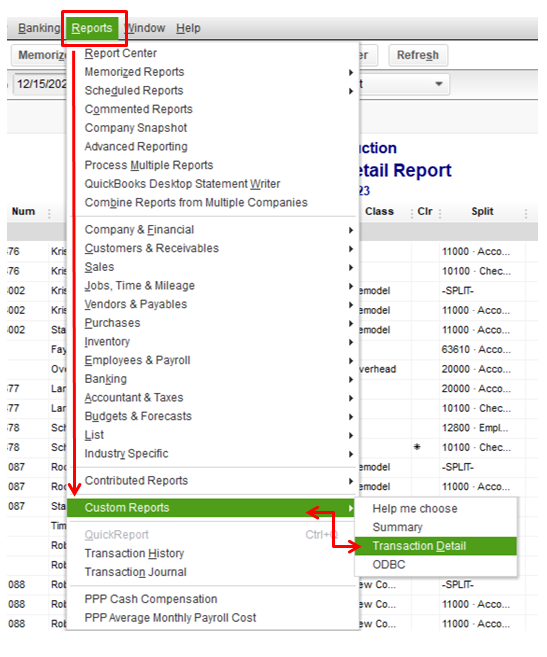The height and width of the screenshot is (657, 547).
Task: Select PPP Average Monthly Payroll Cost
Action: (x=213, y=618)
